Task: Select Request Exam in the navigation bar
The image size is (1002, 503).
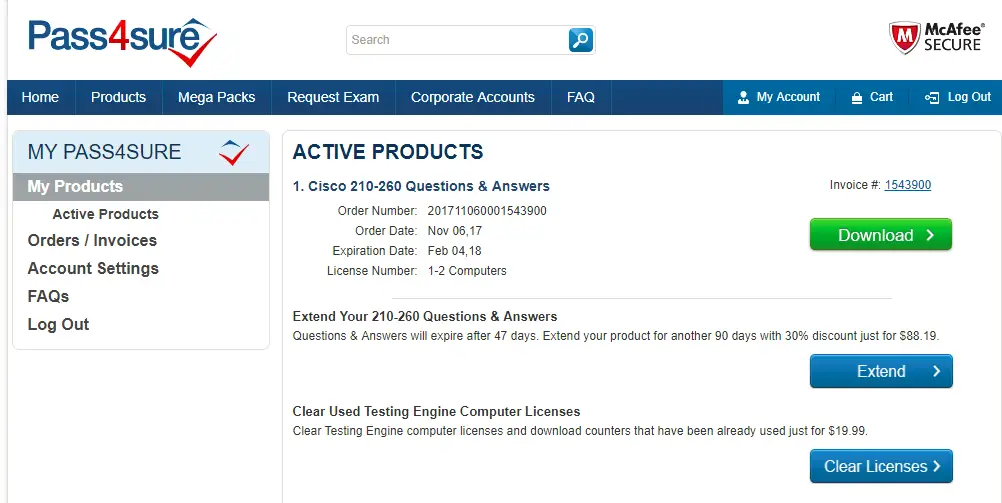Action: [333, 97]
